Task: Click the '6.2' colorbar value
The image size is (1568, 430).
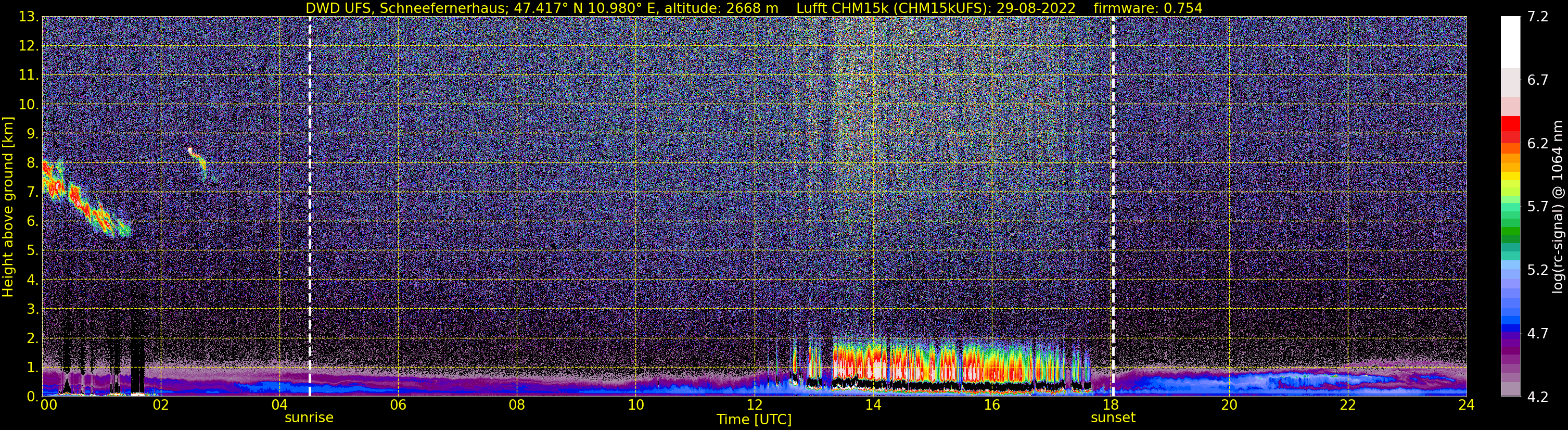Action: 1538,143
